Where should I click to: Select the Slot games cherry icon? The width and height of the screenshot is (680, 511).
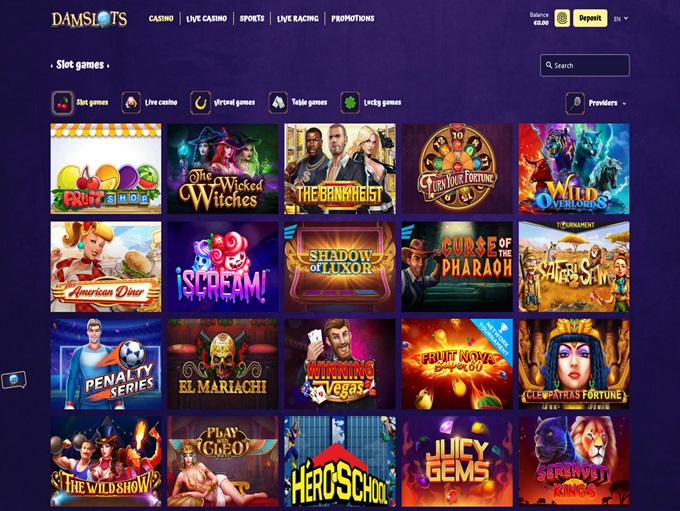pyautogui.click(x=62, y=103)
